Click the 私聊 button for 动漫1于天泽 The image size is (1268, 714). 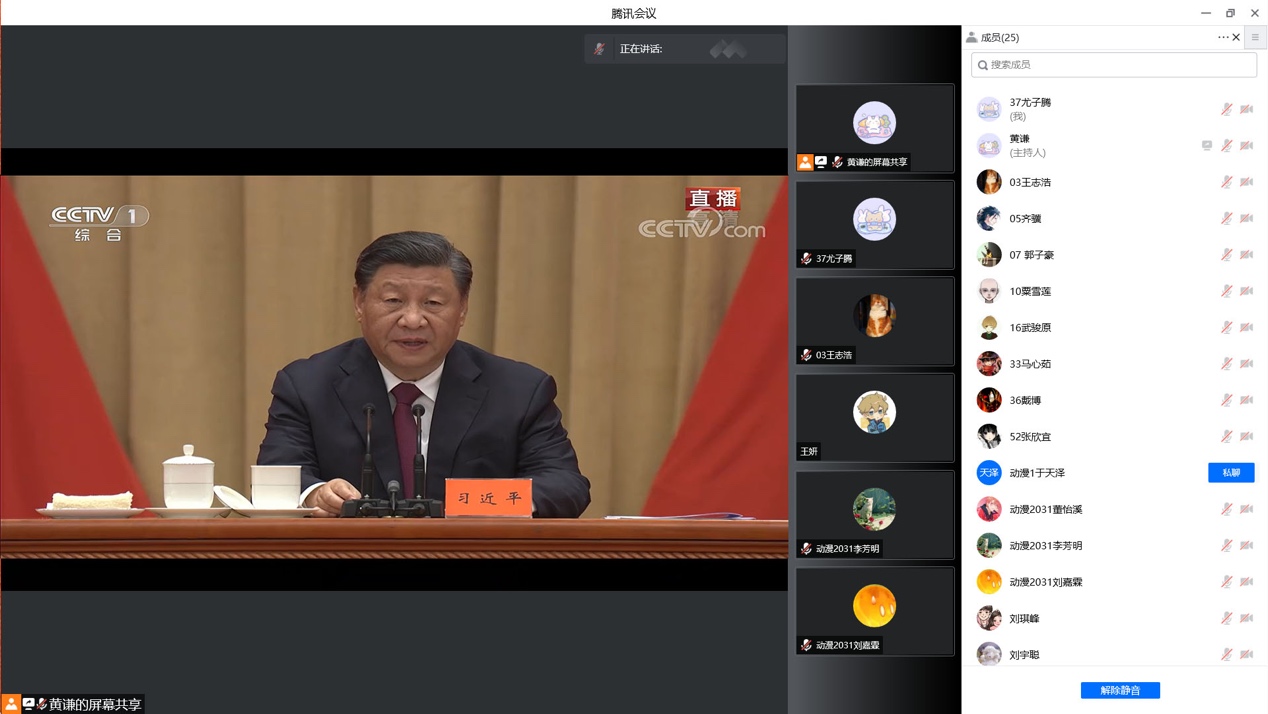point(1231,473)
